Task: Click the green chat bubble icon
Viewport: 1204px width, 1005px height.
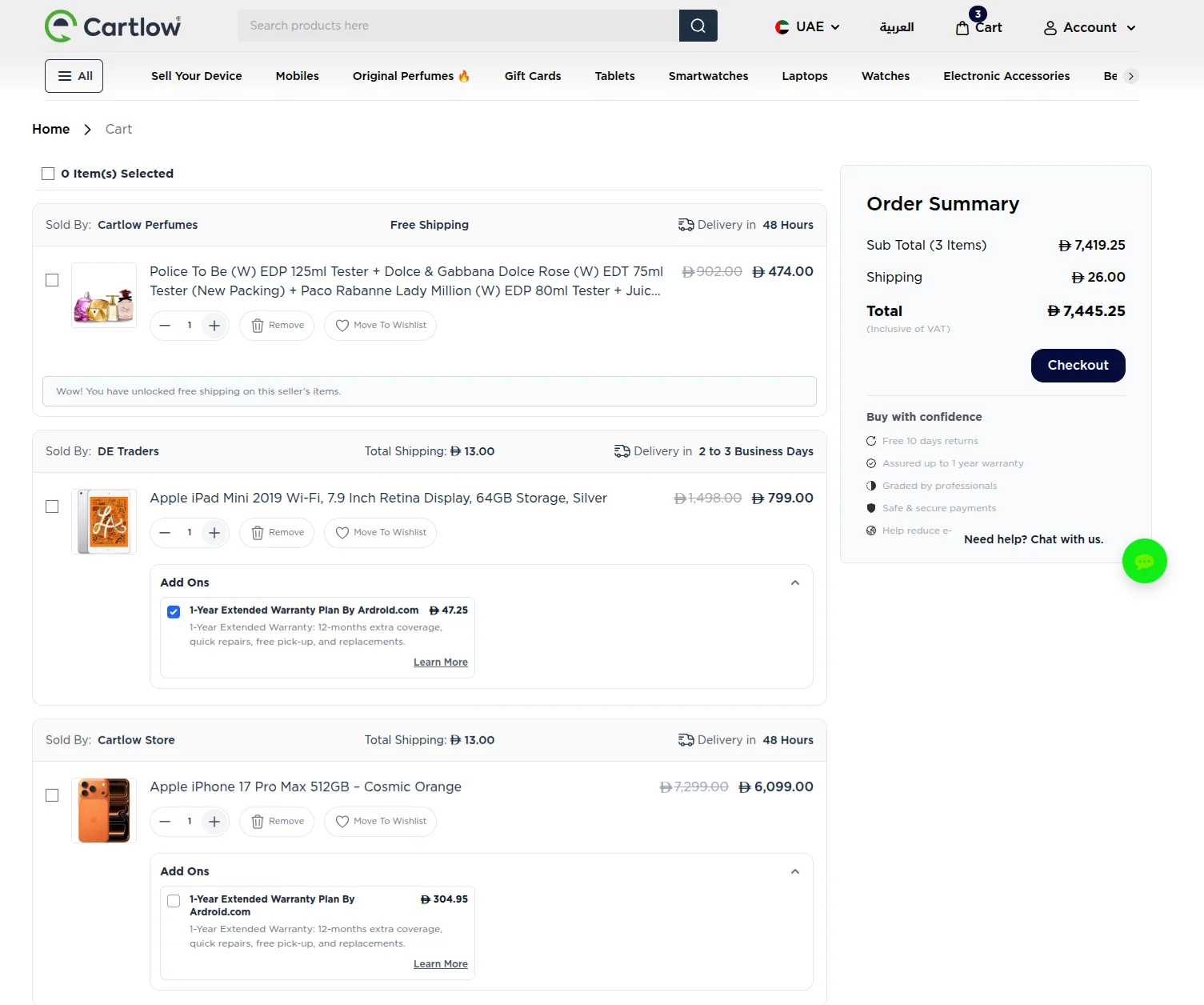Action: (x=1144, y=561)
